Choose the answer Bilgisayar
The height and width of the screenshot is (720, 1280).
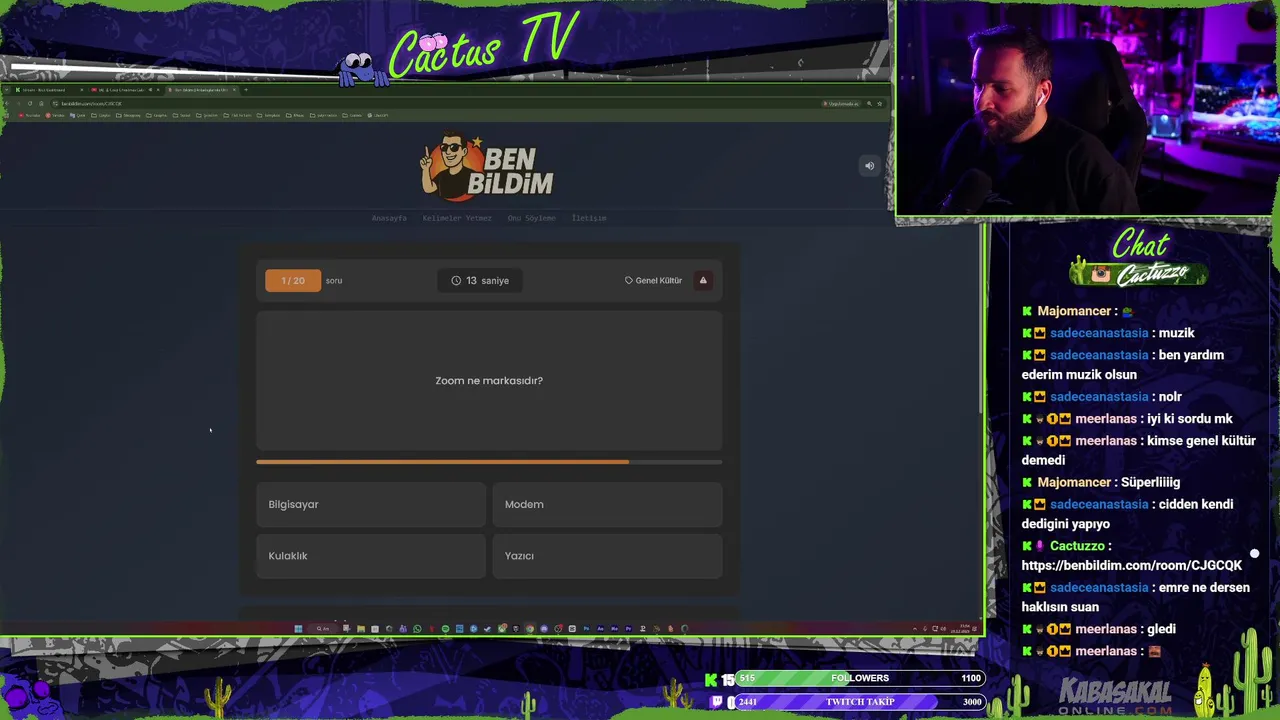371,505
